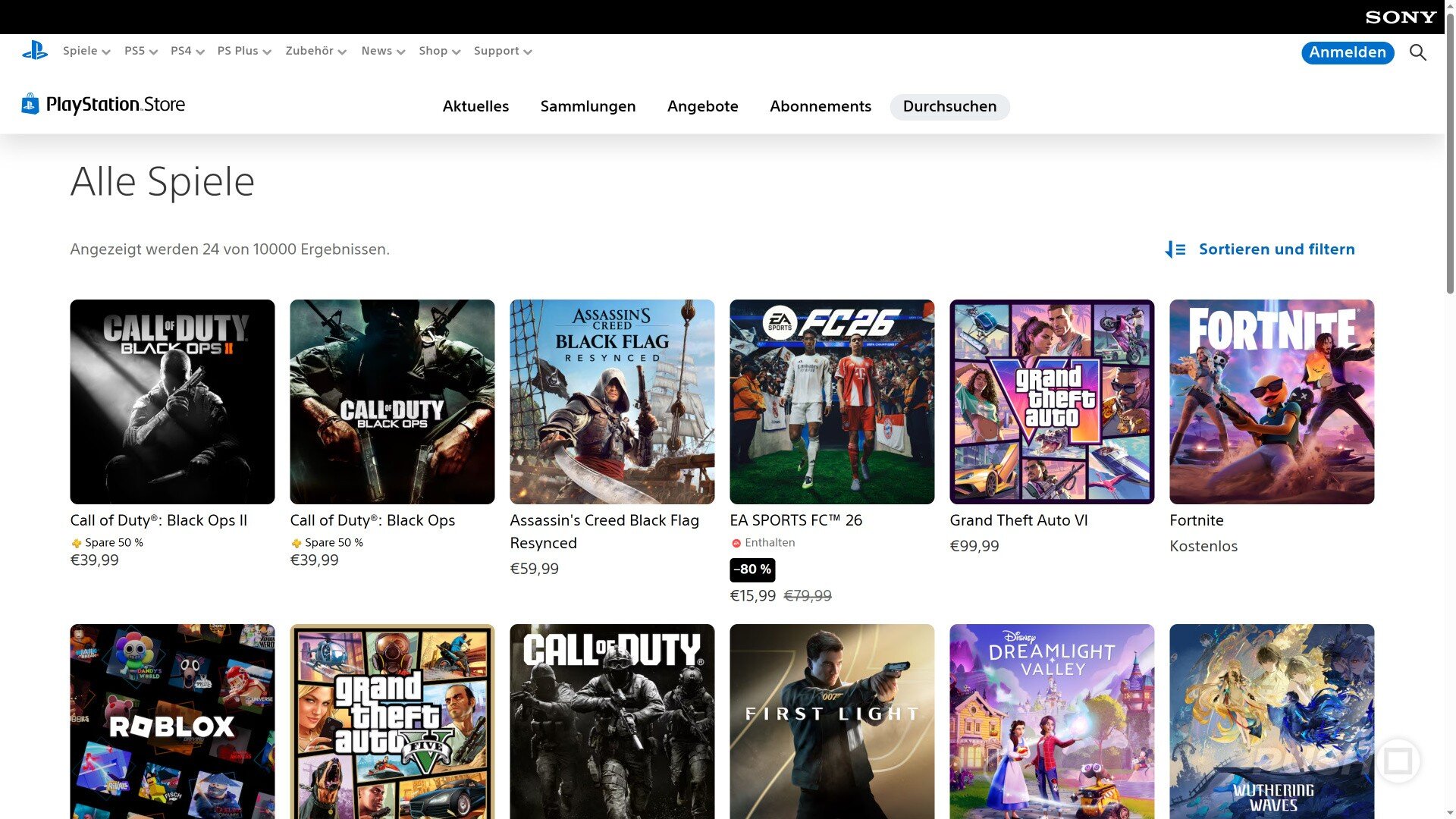Click the €99,99 price
Screen dimensions: 1456x819
pos(974,546)
